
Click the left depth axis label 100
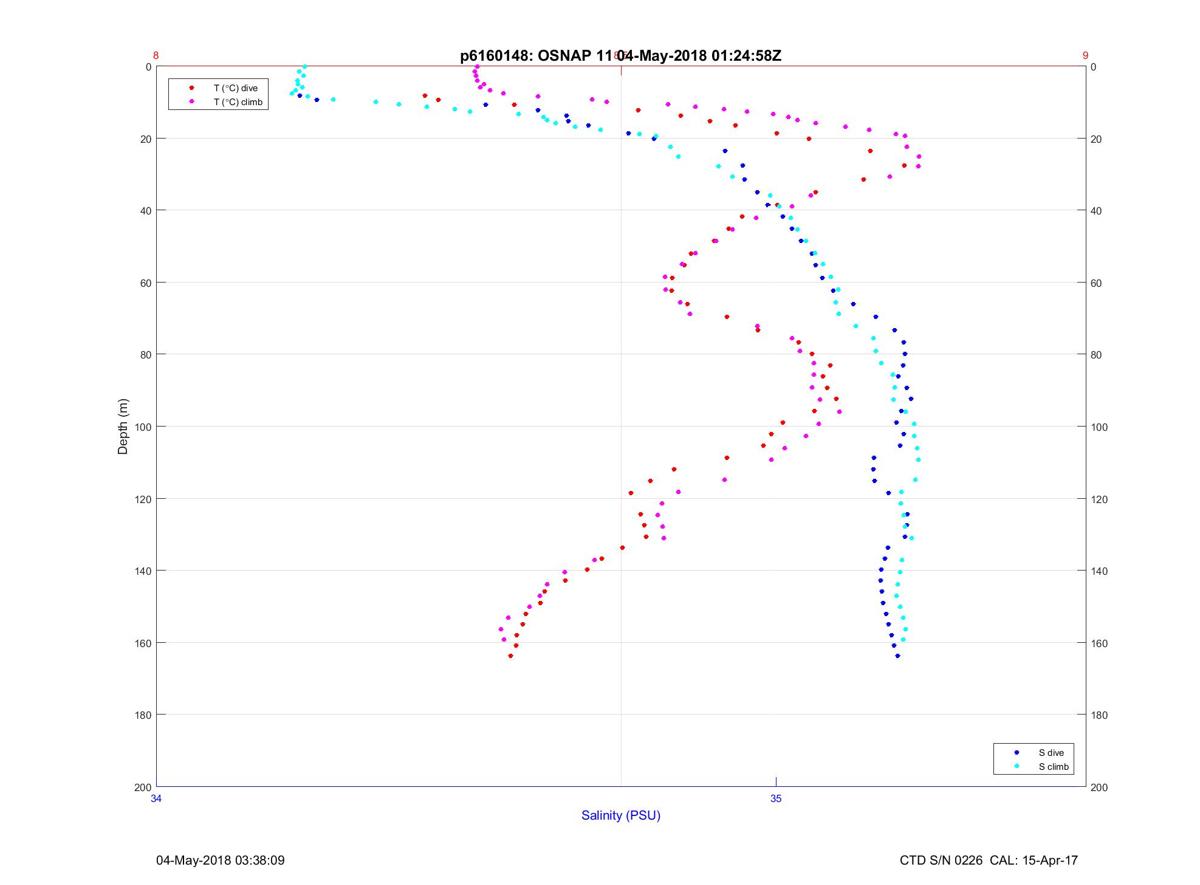point(142,427)
